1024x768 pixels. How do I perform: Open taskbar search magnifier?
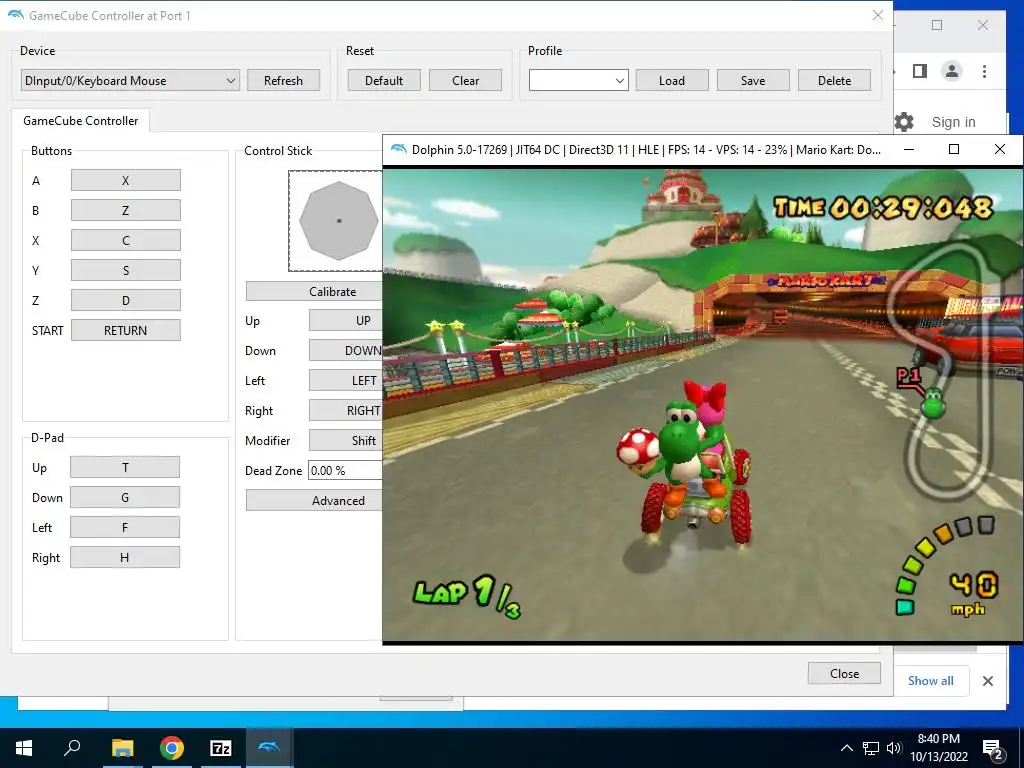72,748
